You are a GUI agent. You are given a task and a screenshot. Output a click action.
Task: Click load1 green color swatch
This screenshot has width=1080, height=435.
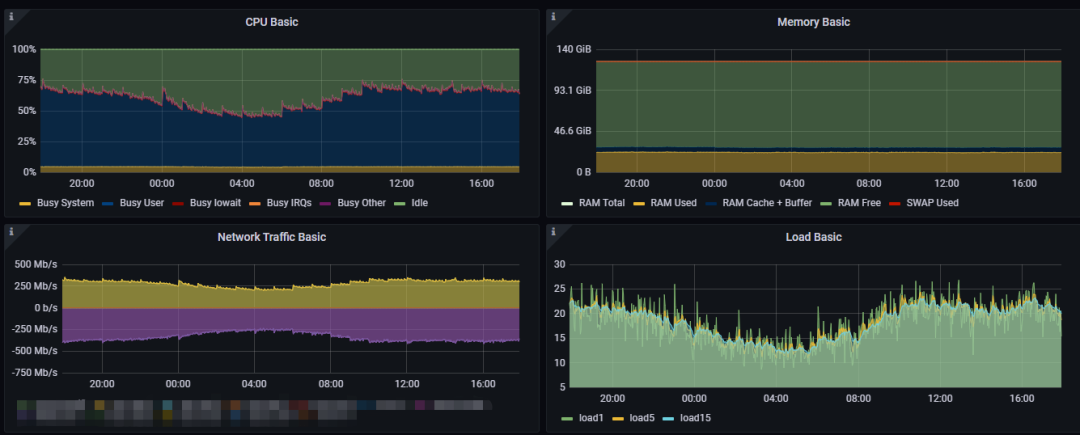568,418
